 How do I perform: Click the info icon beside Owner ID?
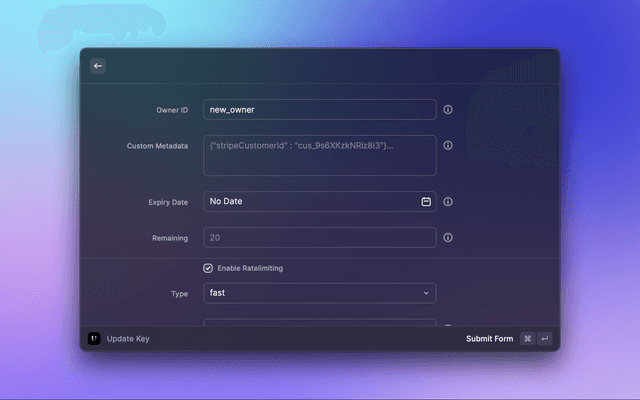click(448, 110)
